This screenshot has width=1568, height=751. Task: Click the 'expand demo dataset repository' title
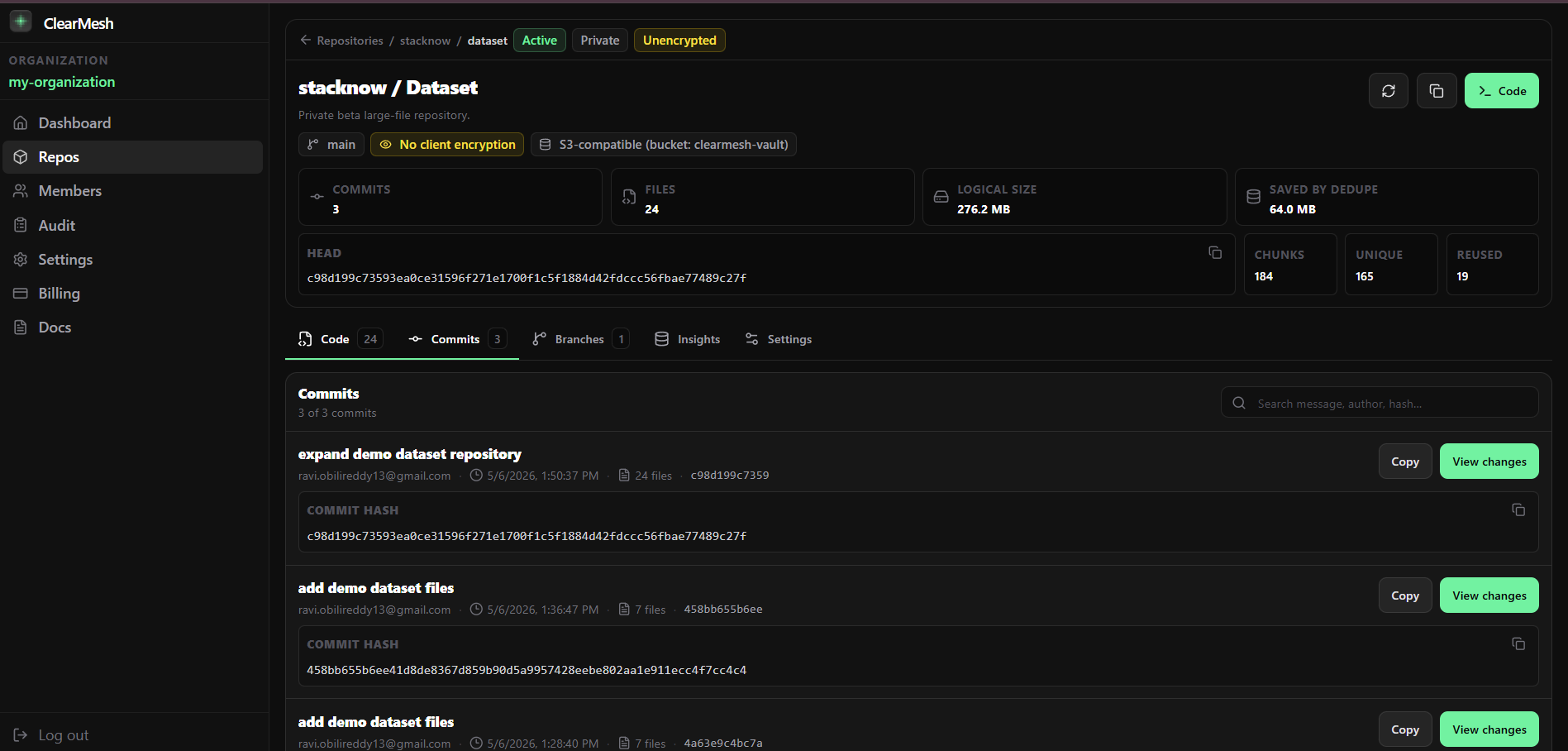click(410, 454)
